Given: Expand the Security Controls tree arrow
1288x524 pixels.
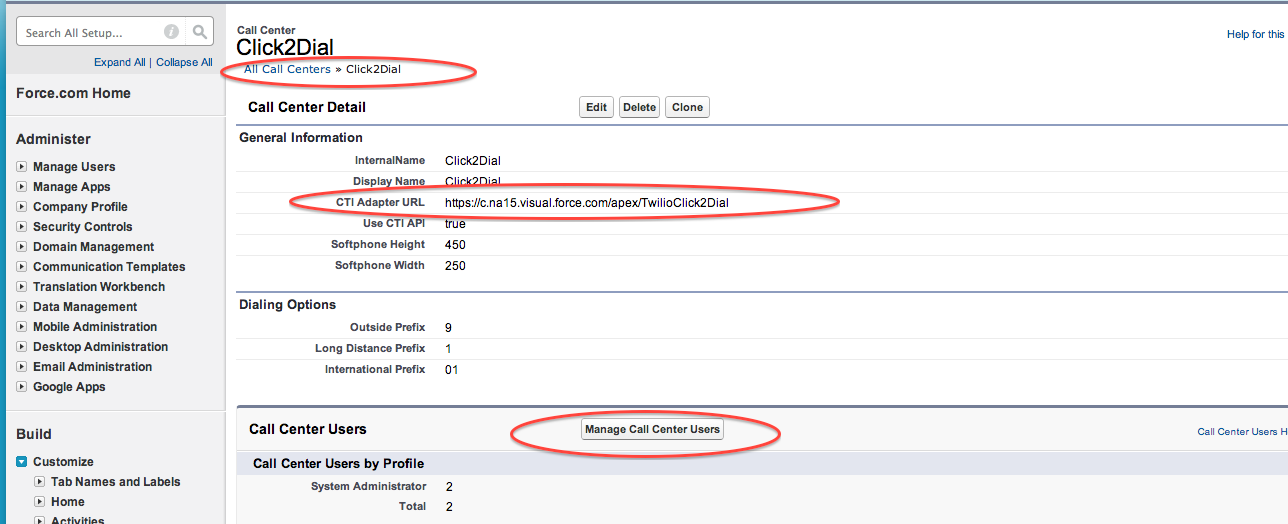Looking at the screenshot, I should click(x=22, y=227).
